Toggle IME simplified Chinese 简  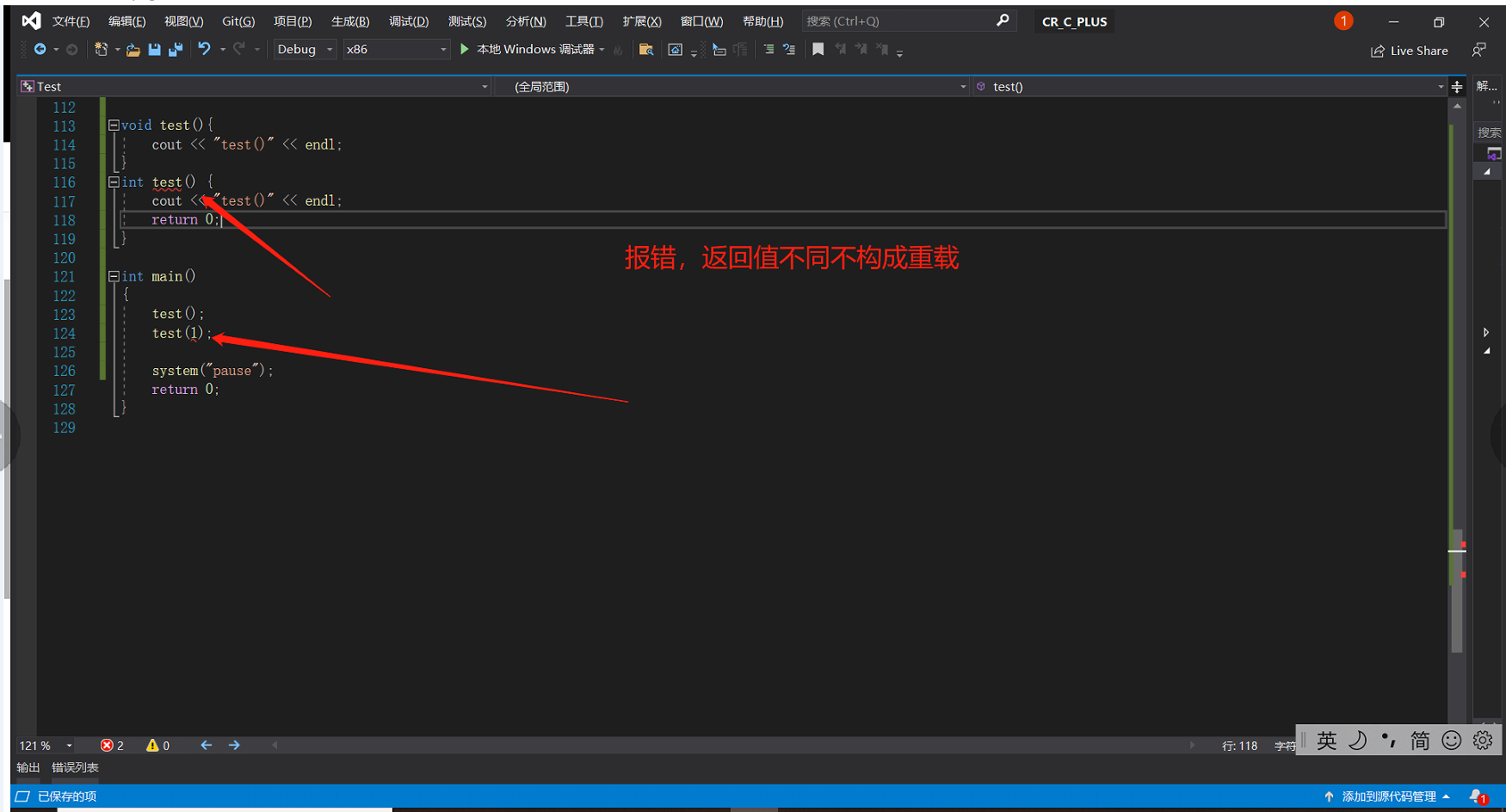pos(1420,740)
